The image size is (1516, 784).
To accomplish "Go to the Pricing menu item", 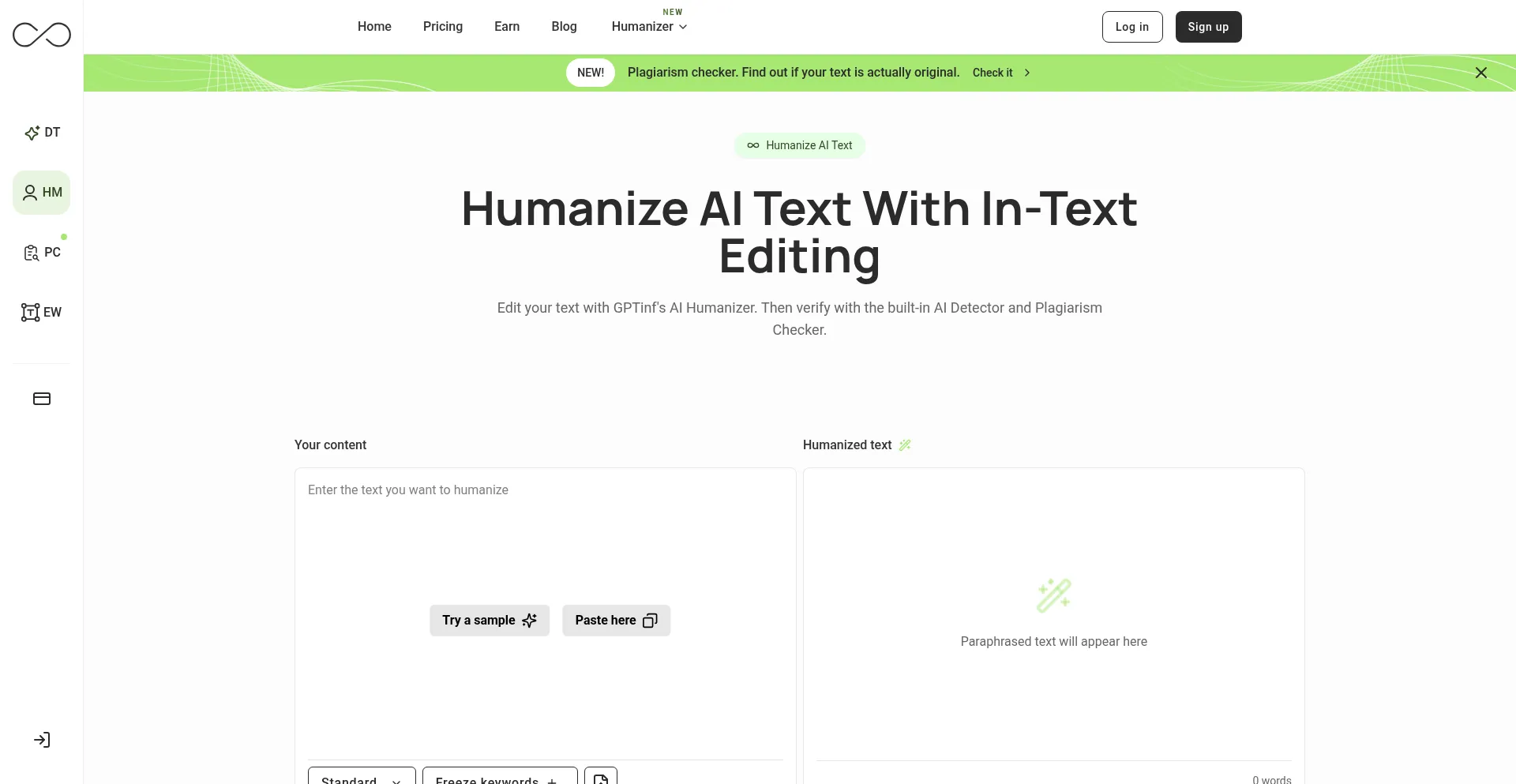I will [443, 27].
